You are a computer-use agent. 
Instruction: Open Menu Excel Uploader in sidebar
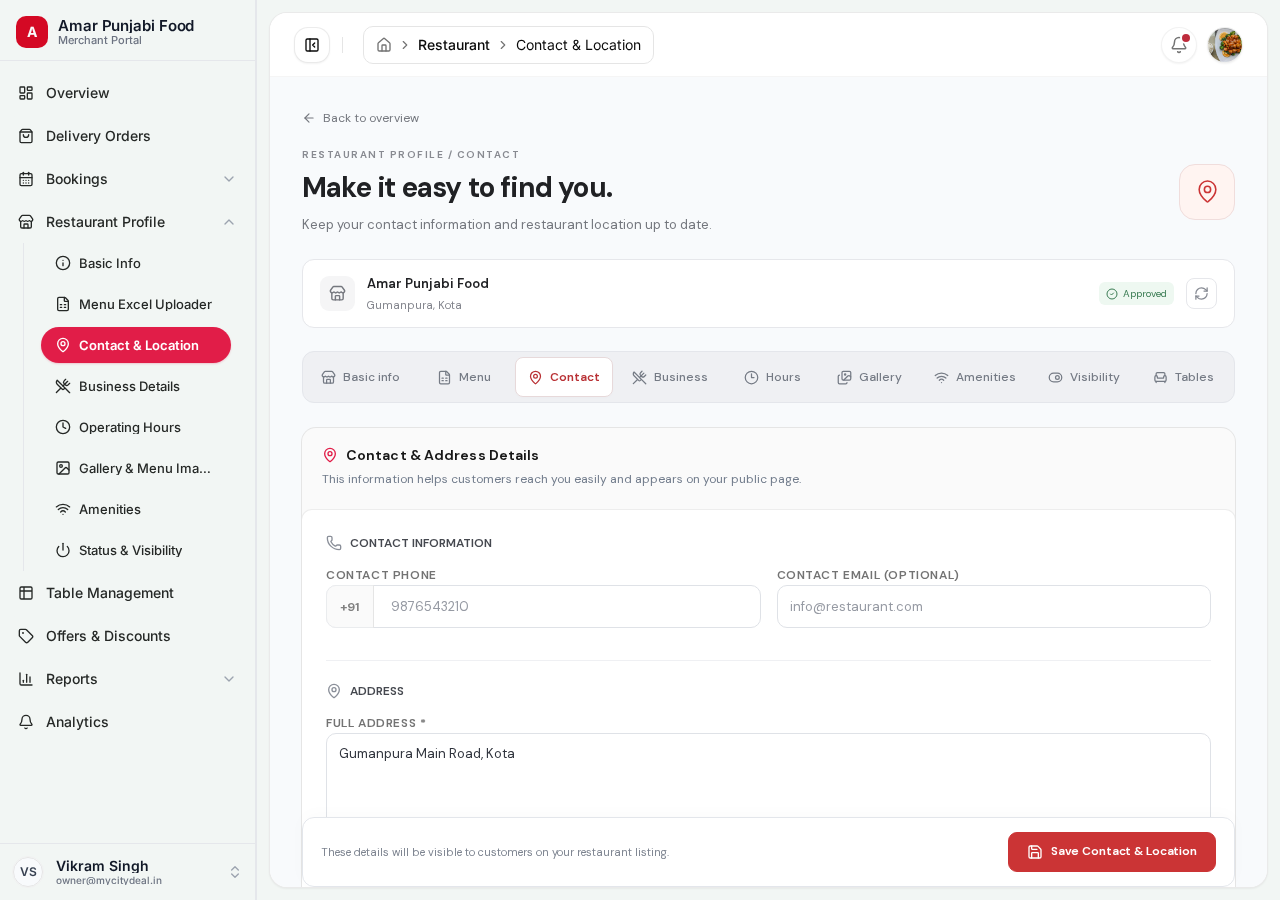(136, 304)
